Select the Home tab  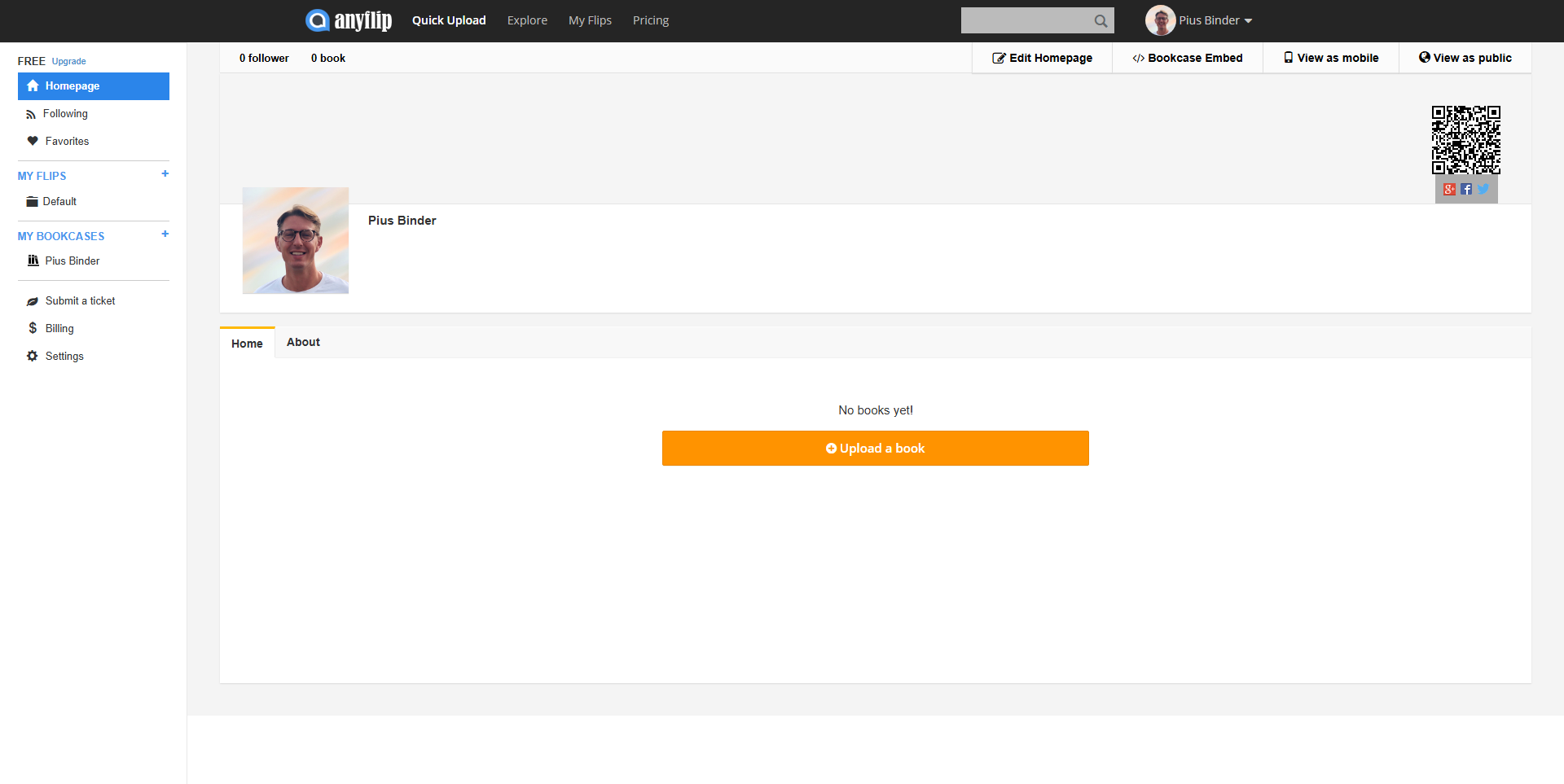[247, 344]
